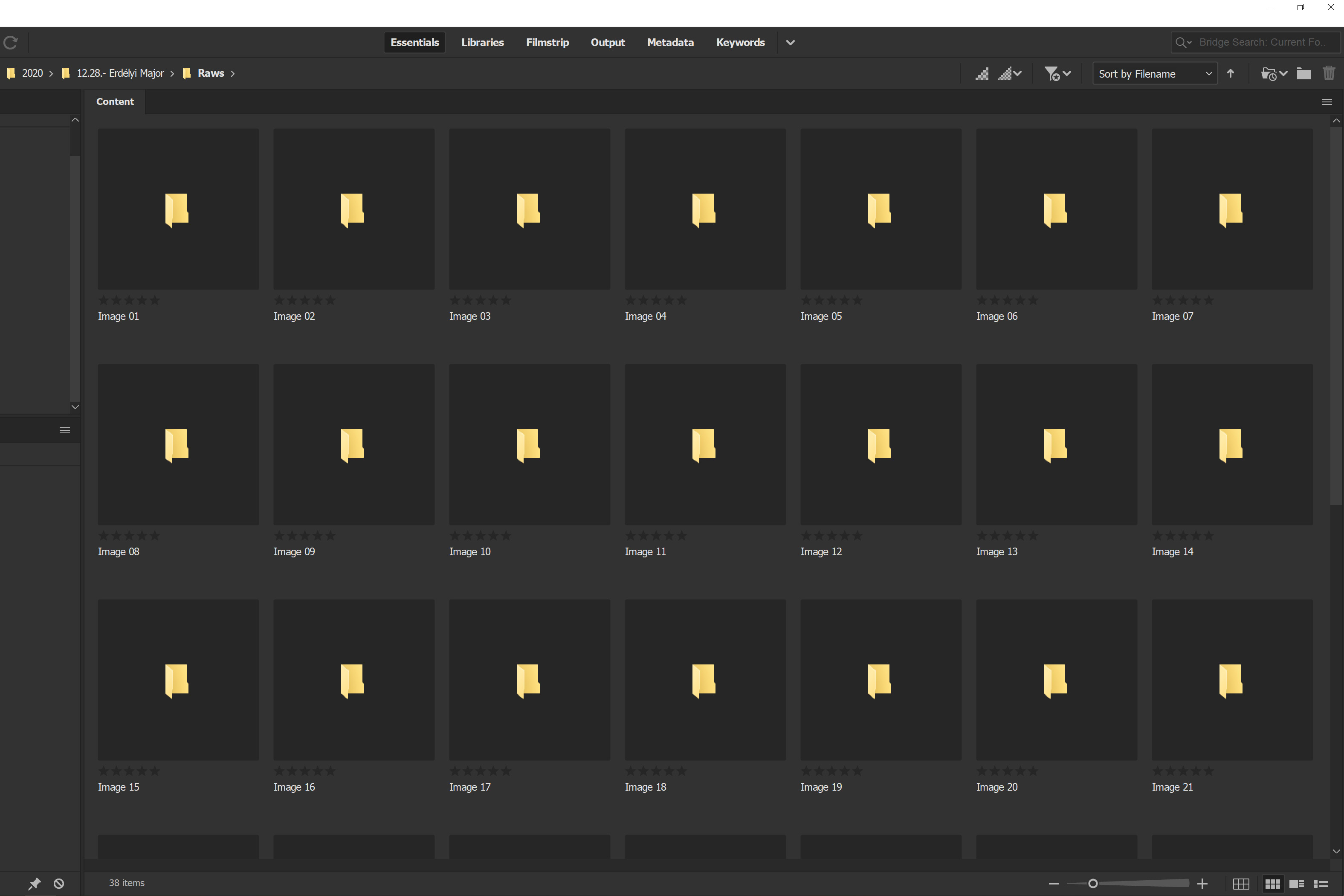Click the 2020 breadcrumb folder
Screen dimensions: 1344x896
pyautogui.click(x=32, y=73)
